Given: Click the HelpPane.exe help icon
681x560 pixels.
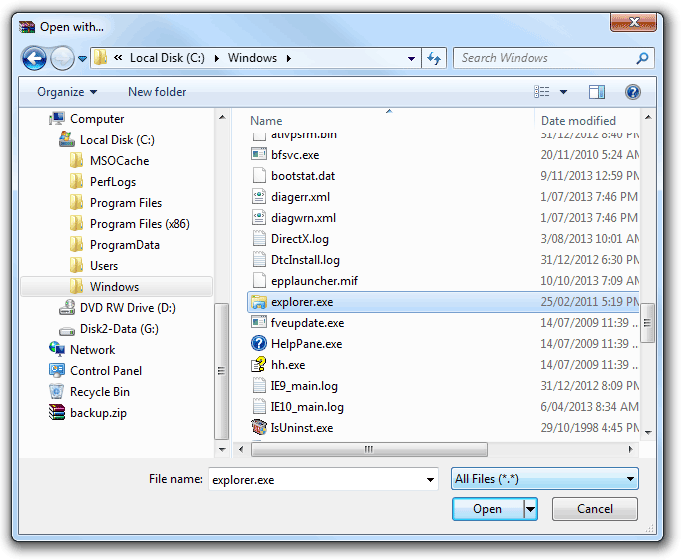Looking at the screenshot, I should (259, 343).
